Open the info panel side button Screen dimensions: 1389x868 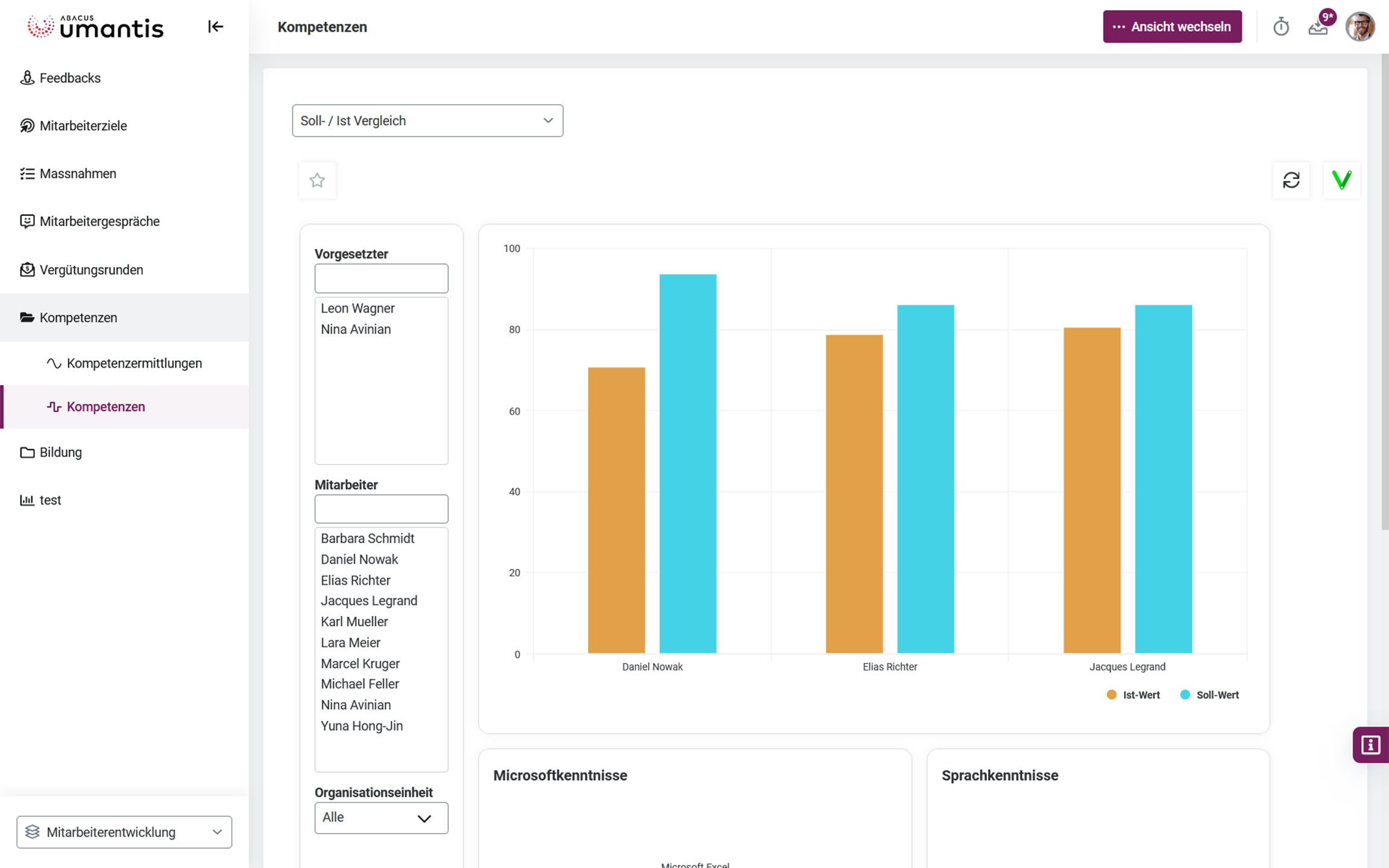(x=1370, y=745)
